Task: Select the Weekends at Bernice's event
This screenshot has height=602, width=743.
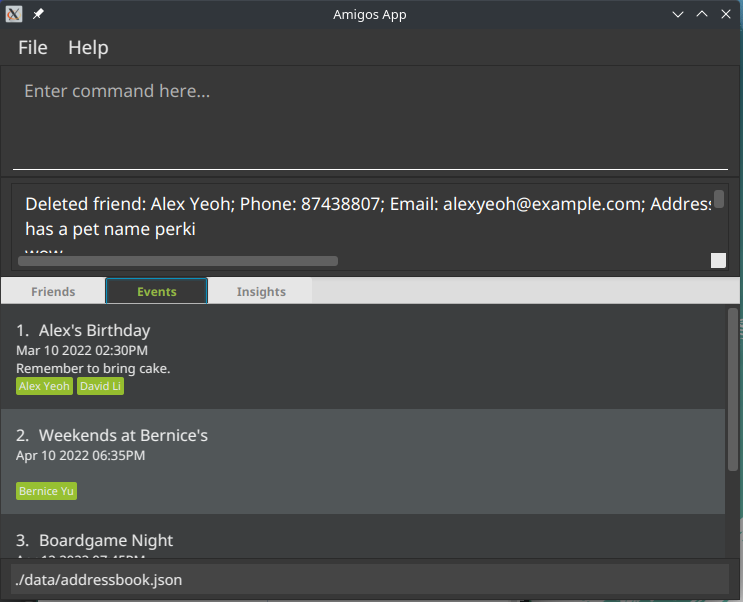Action: click(x=363, y=462)
